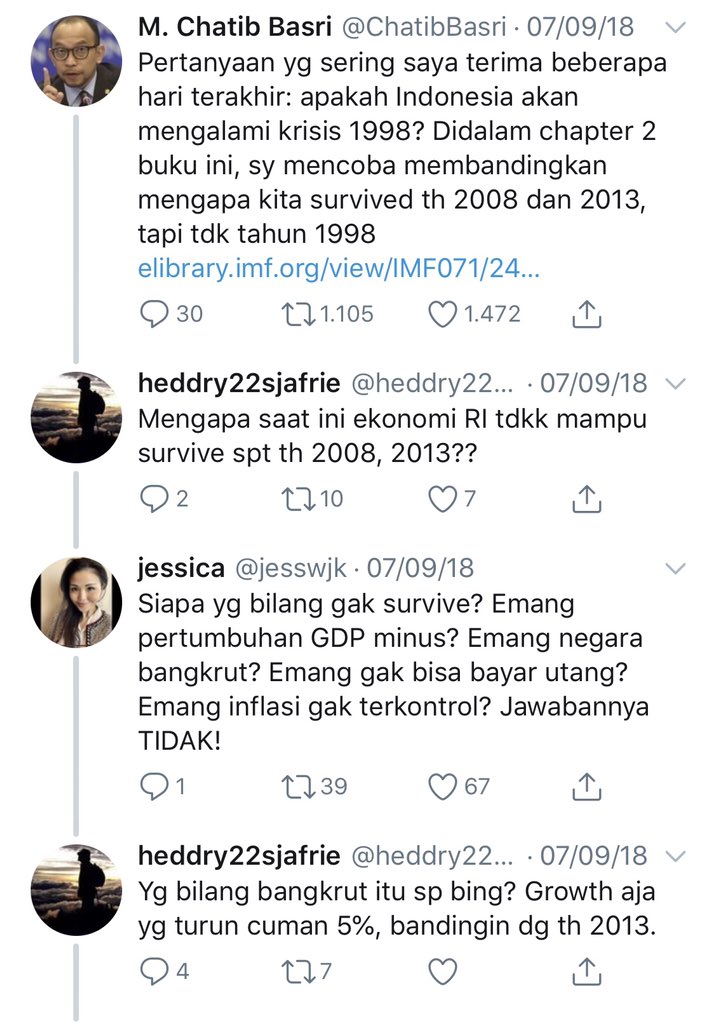The width and height of the screenshot is (710, 1024).
Task: Reply to last tweet with 4 replies
Action: [155, 972]
